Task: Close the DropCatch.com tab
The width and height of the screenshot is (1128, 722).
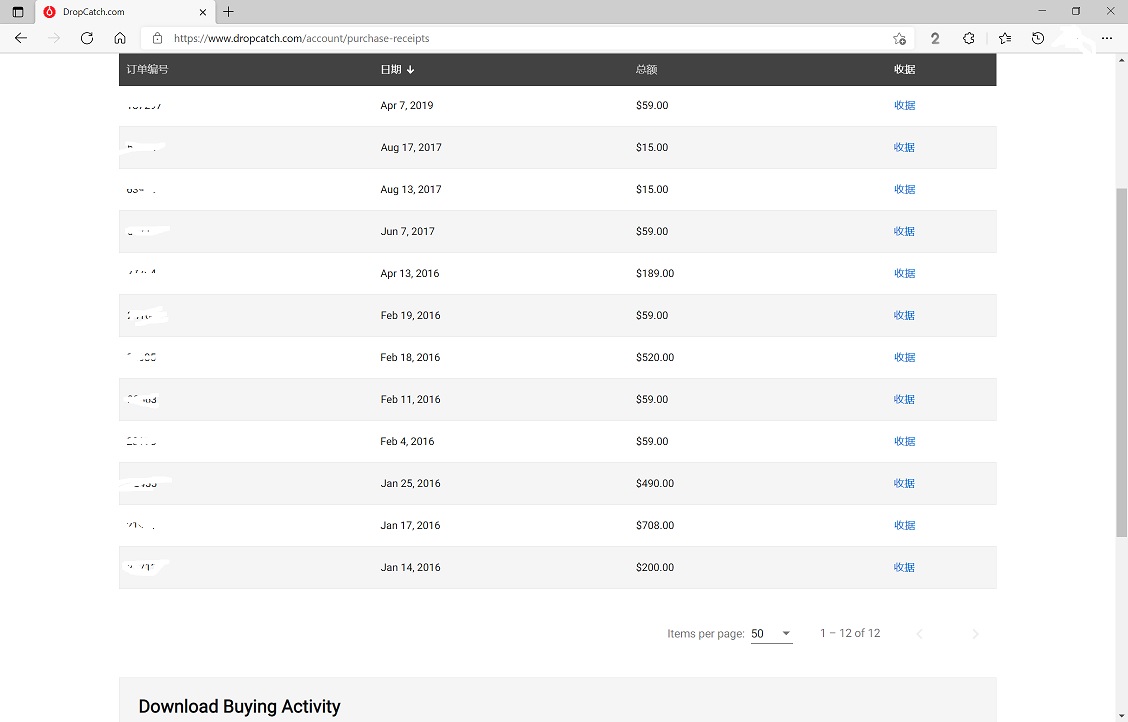Action: pyautogui.click(x=203, y=12)
